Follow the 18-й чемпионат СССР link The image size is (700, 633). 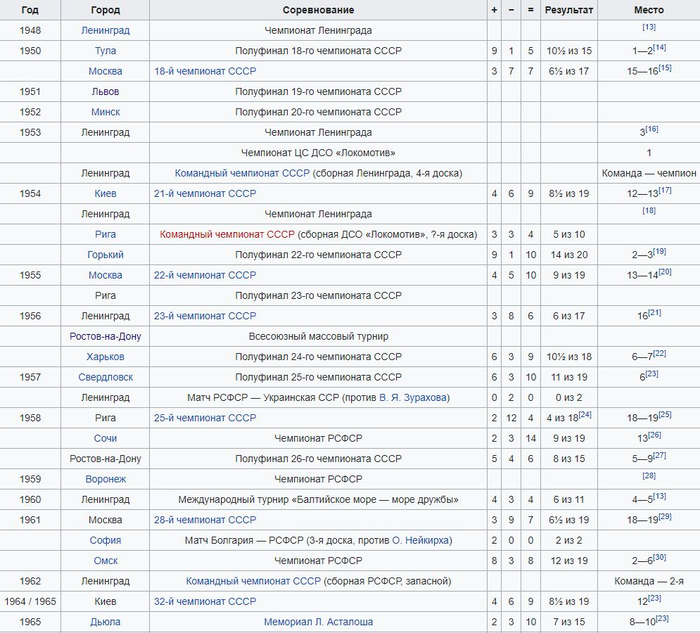tap(205, 71)
